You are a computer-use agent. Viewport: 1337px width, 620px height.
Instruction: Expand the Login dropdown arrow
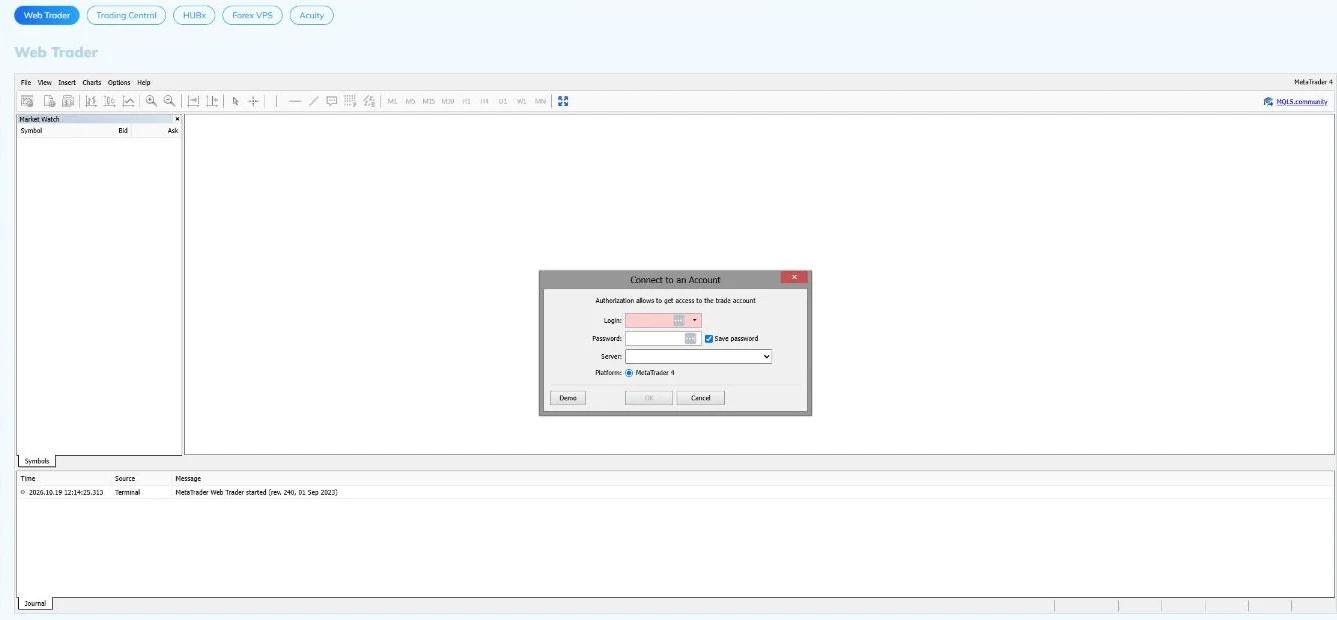(694, 320)
